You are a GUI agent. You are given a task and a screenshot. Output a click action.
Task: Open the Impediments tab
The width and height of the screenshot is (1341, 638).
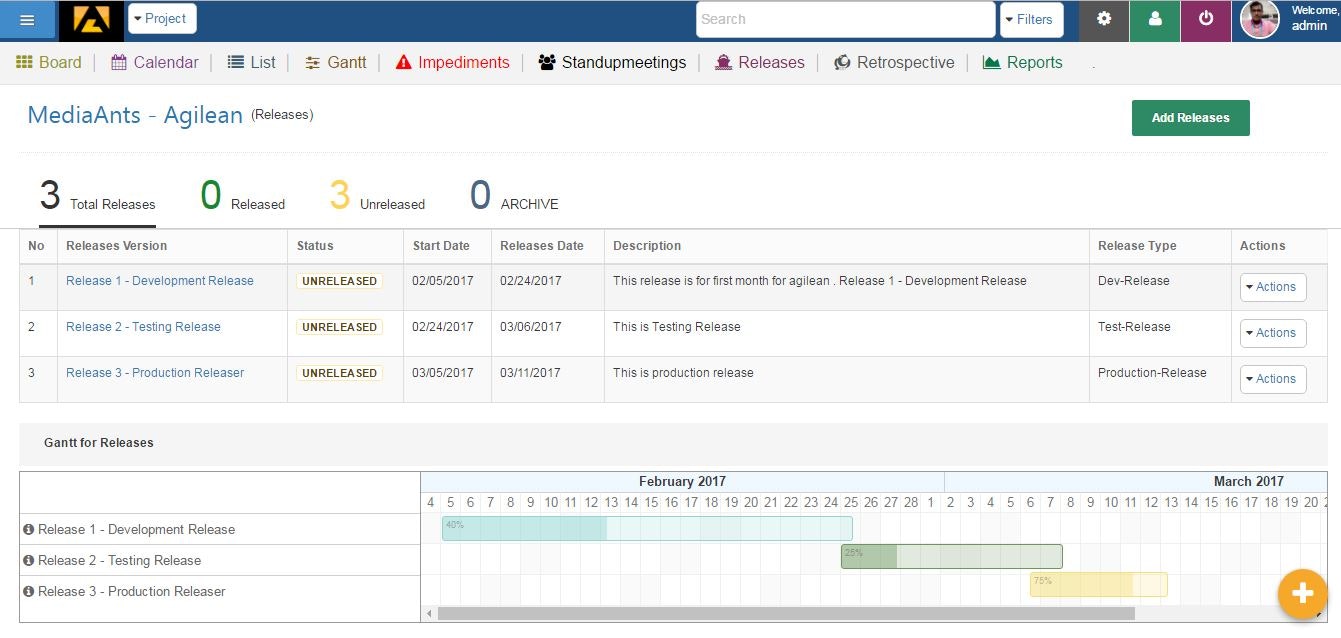pos(453,62)
